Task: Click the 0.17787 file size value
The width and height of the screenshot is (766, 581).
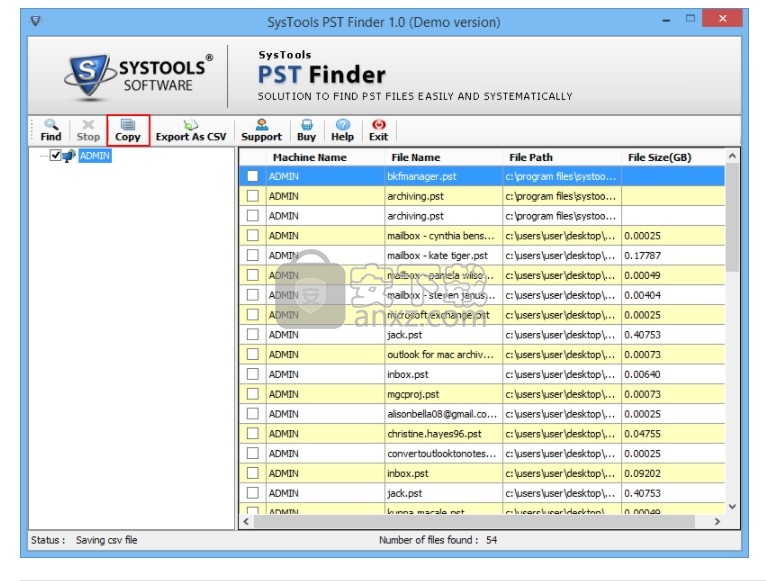Action: tap(642, 256)
